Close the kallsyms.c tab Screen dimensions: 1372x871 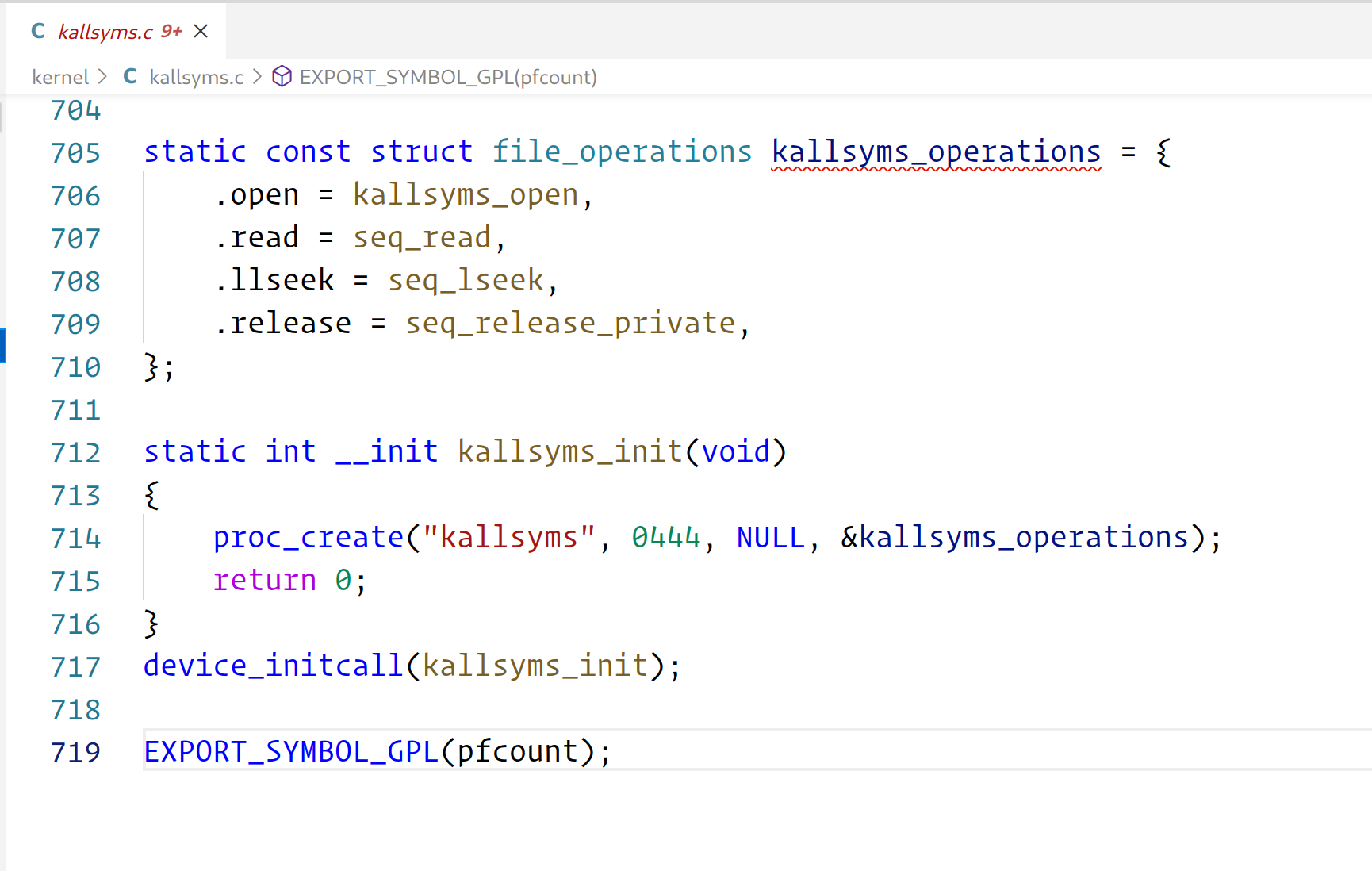[201, 31]
